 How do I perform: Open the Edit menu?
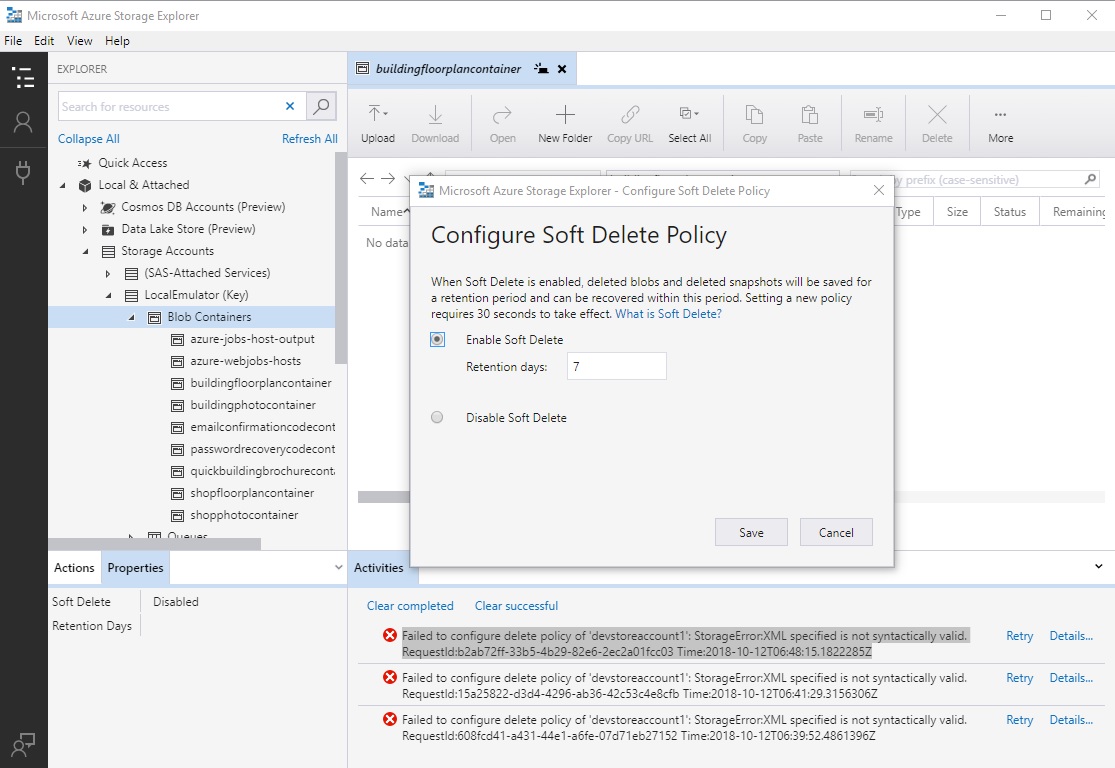point(43,40)
